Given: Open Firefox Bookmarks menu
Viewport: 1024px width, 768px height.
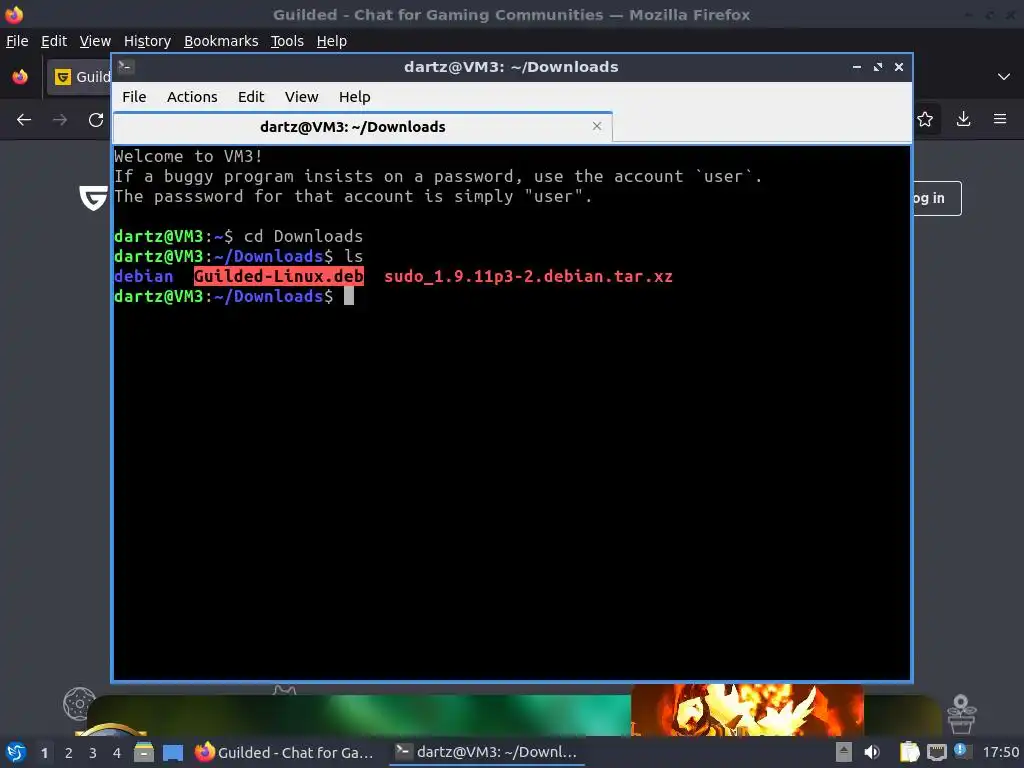Looking at the screenshot, I should [221, 40].
